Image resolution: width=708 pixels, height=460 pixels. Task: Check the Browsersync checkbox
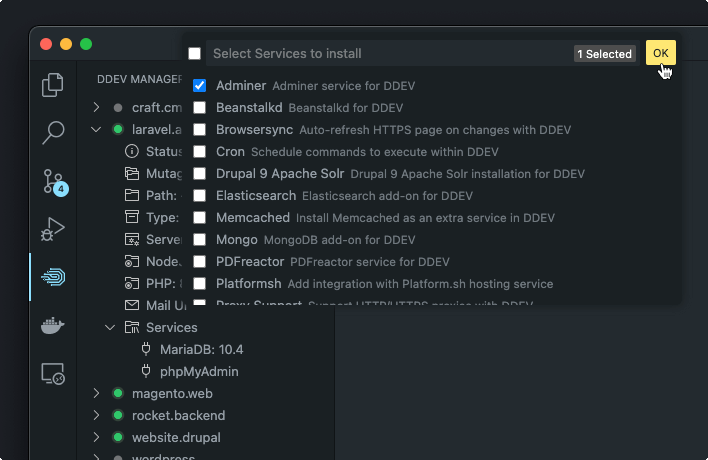tap(200, 130)
